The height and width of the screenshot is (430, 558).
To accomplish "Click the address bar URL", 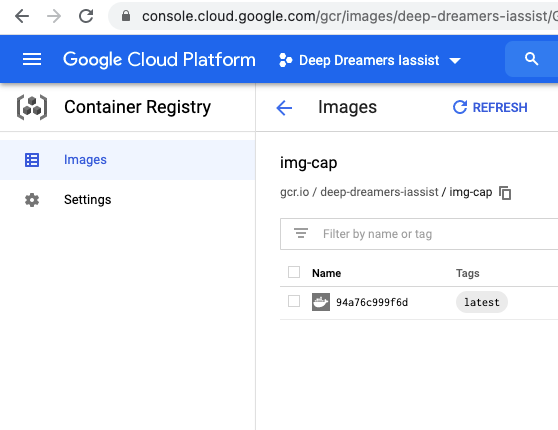I will tap(349, 16).
